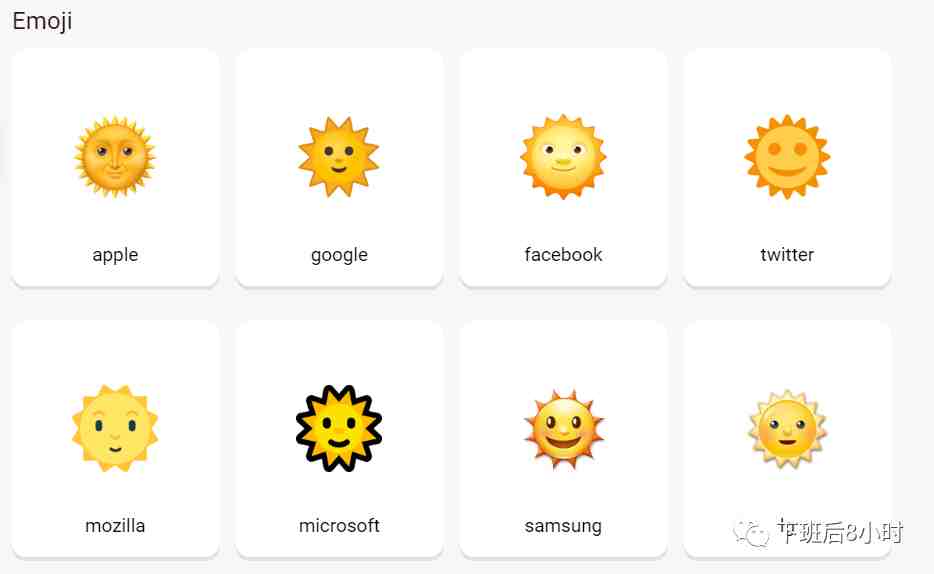934x574 pixels.
Task: Choose the Facebook sun face emoji
Action: click(563, 157)
